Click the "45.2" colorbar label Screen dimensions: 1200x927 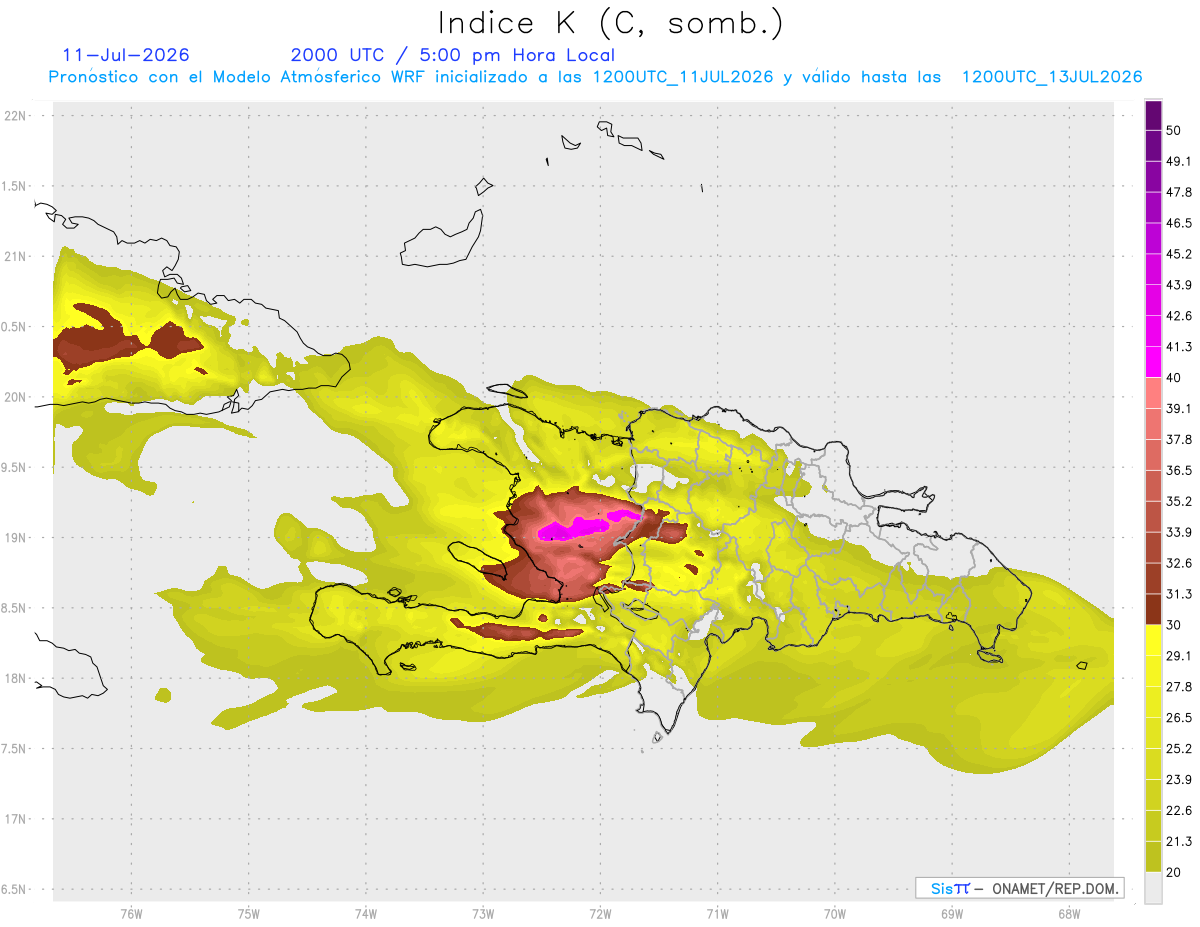click(1178, 254)
